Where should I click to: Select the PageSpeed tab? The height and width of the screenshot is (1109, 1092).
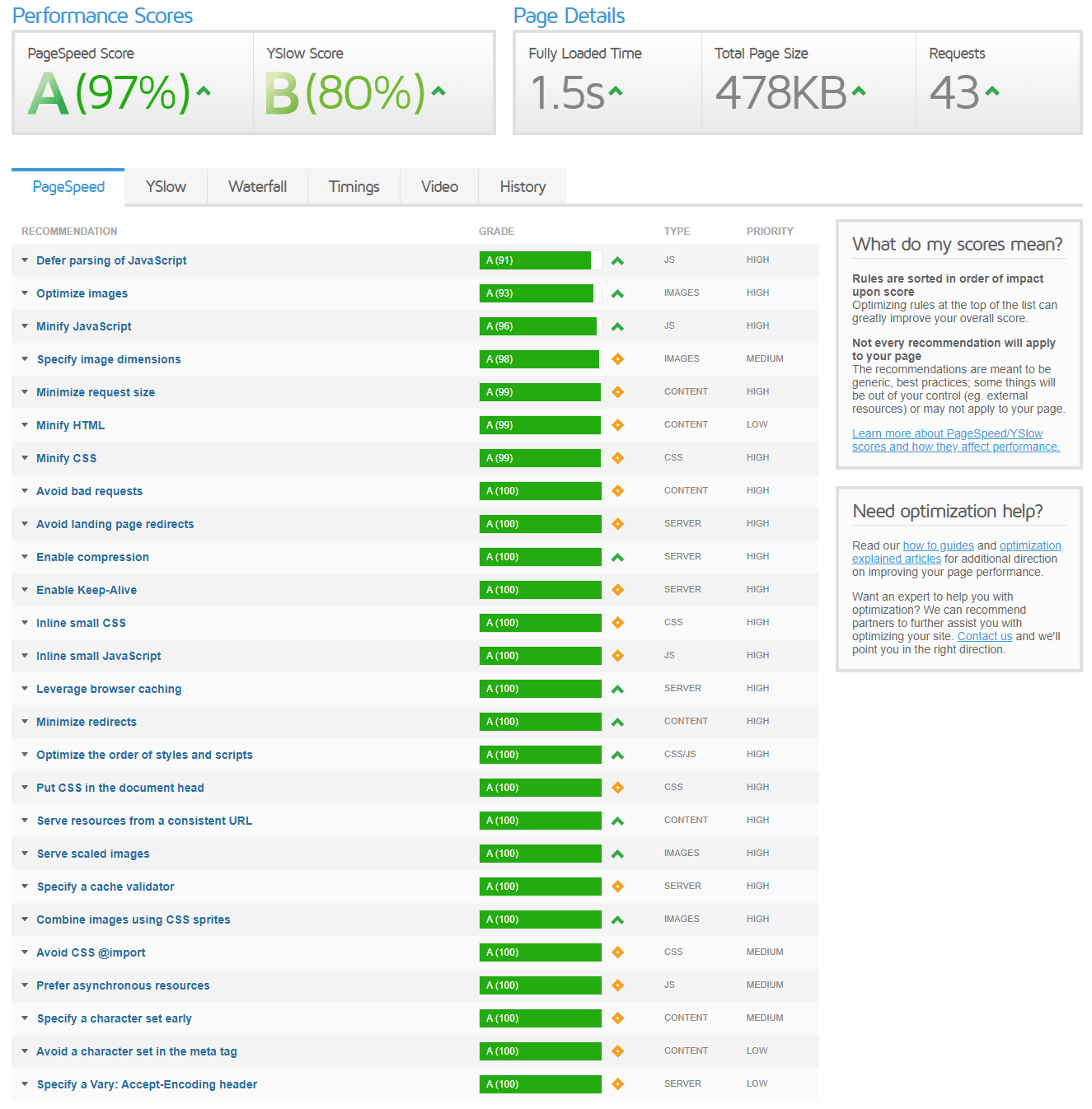[x=68, y=187]
